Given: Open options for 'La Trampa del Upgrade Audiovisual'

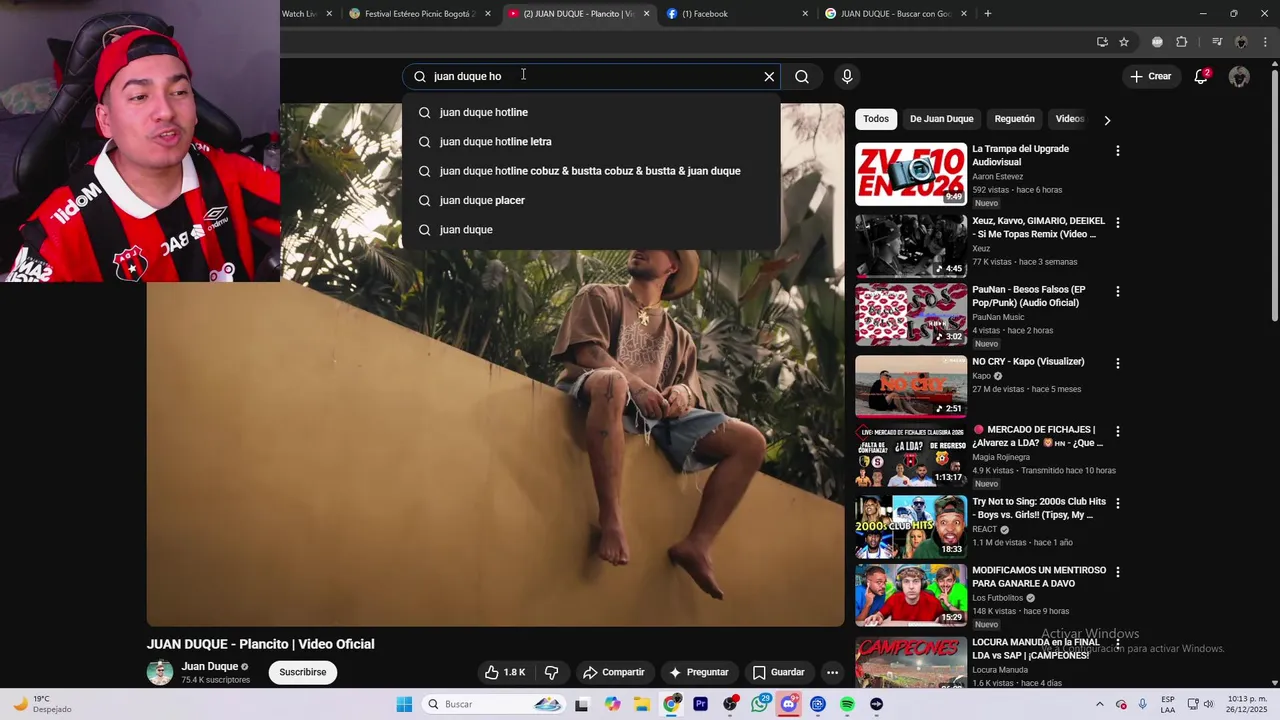Looking at the screenshot, I should [1117, 151].
